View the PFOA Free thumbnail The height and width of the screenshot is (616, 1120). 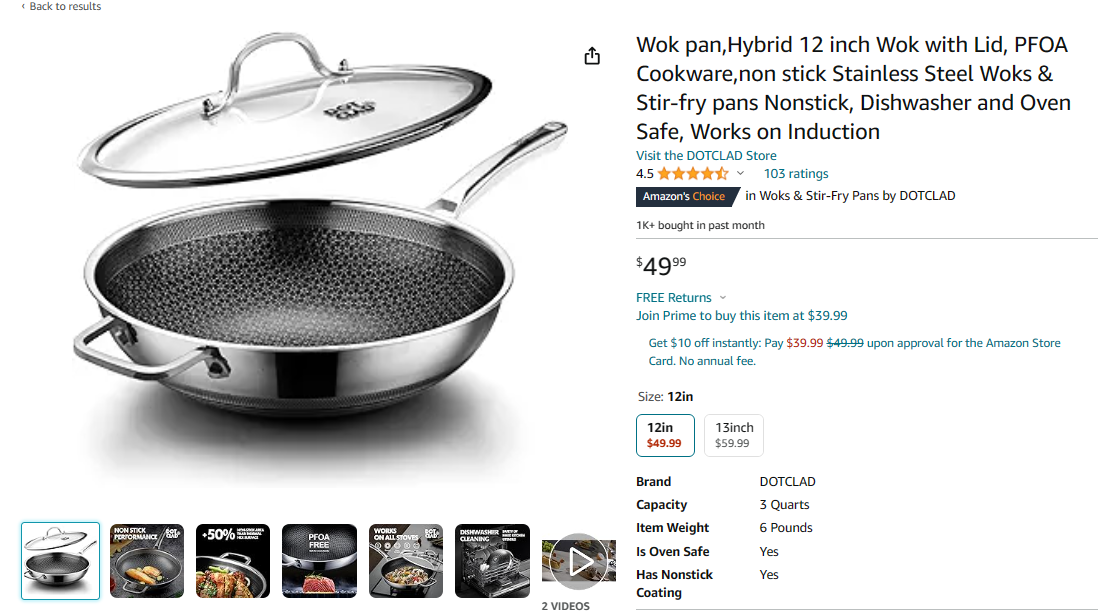[319, 561]
